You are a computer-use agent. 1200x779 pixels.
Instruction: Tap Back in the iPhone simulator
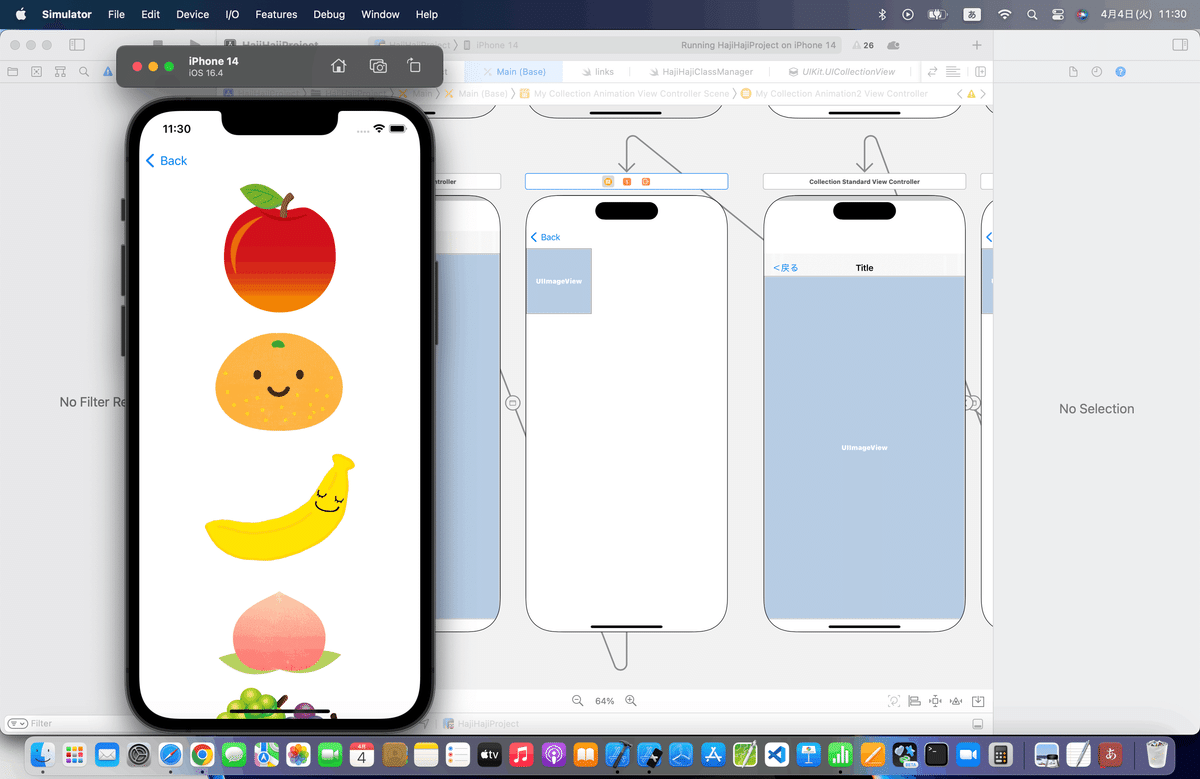[x=166, y=161]
